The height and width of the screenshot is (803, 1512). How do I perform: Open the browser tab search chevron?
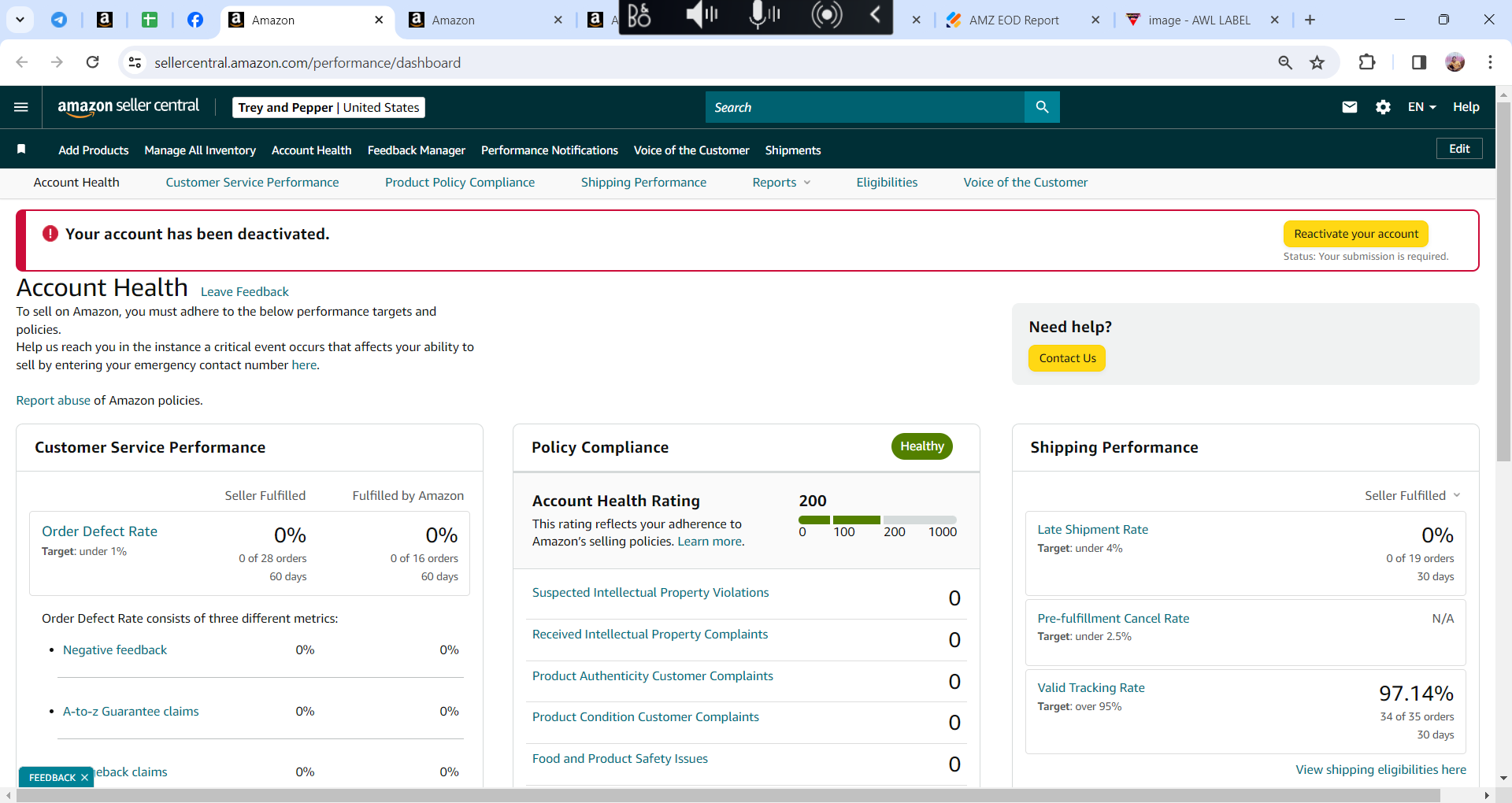(x=20, y=20)
